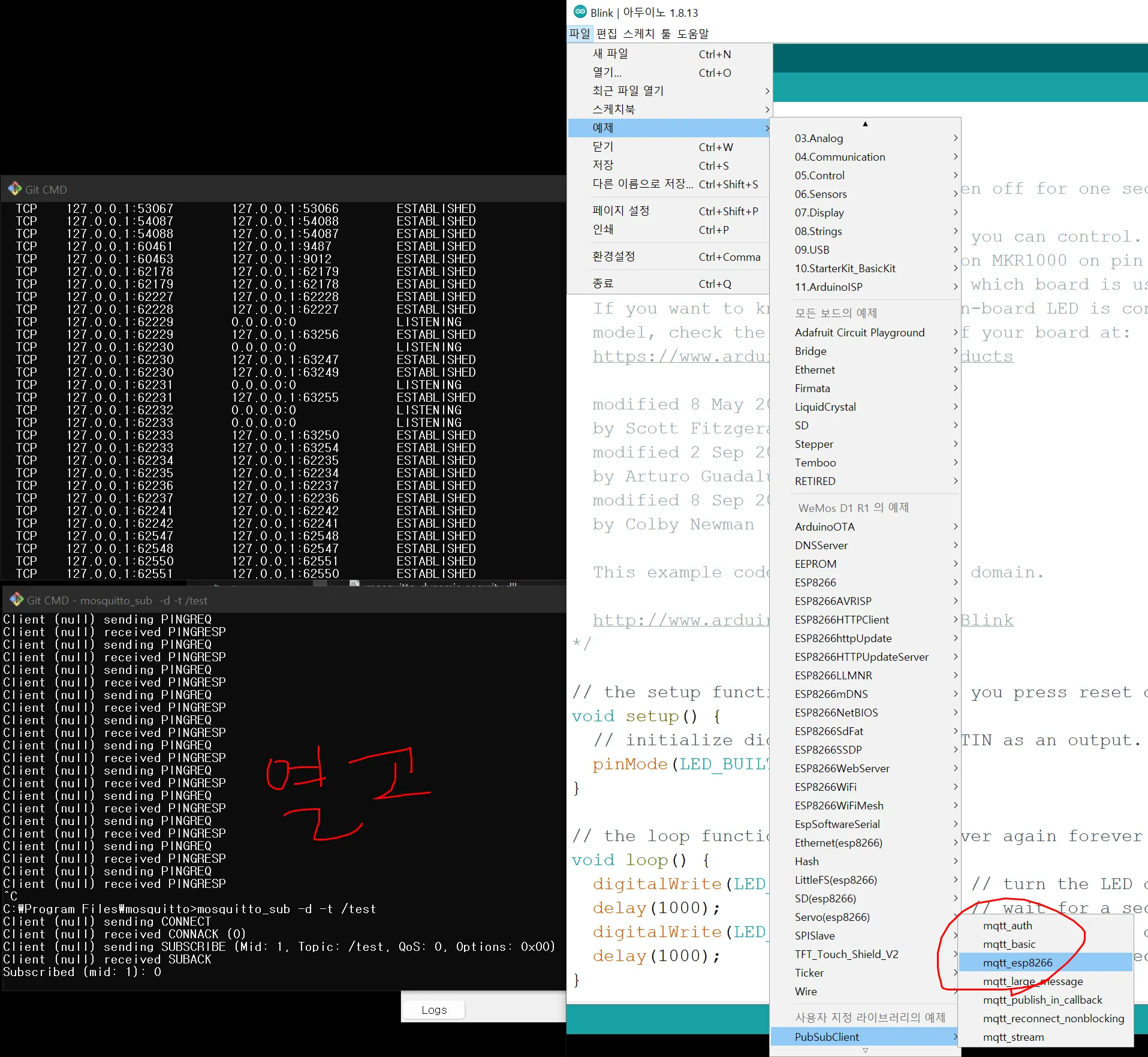Open the ESP8266WiFi examples submenu
This screenshot has height=1057, width=1148.
(x=865, y=787)
